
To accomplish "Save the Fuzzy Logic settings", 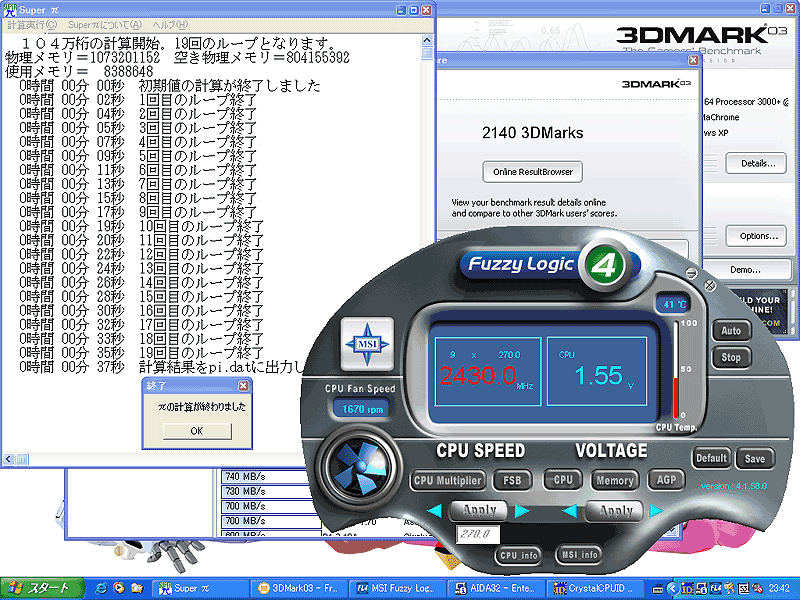I will click(x=755, y=458).
